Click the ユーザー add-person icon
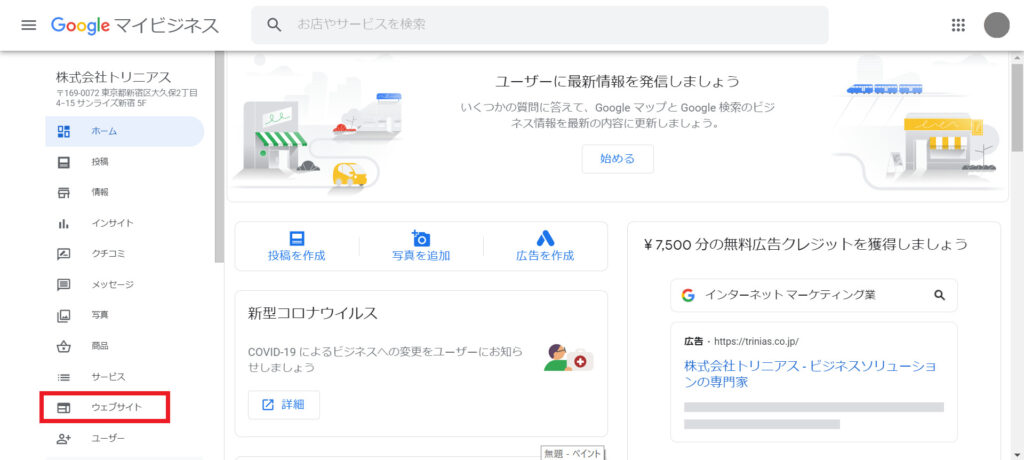This screenshot has height=460, width=1024. pyautogui.click(x=63, y=439)
